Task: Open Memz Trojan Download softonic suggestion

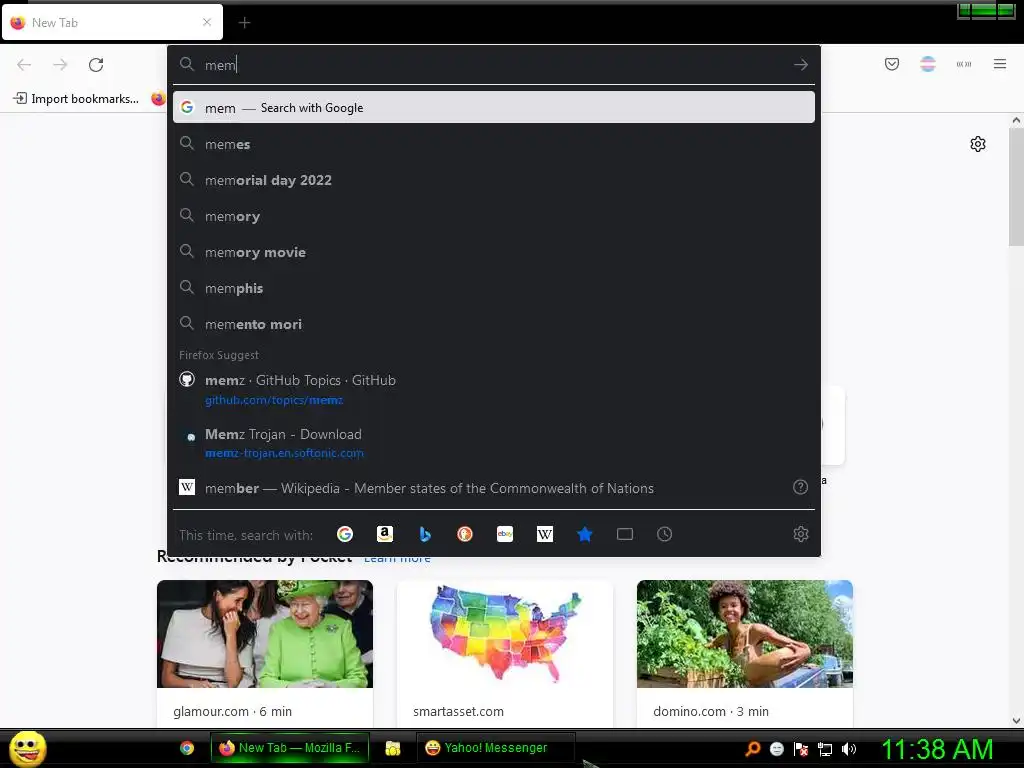Action: click(x=494, y=443)
